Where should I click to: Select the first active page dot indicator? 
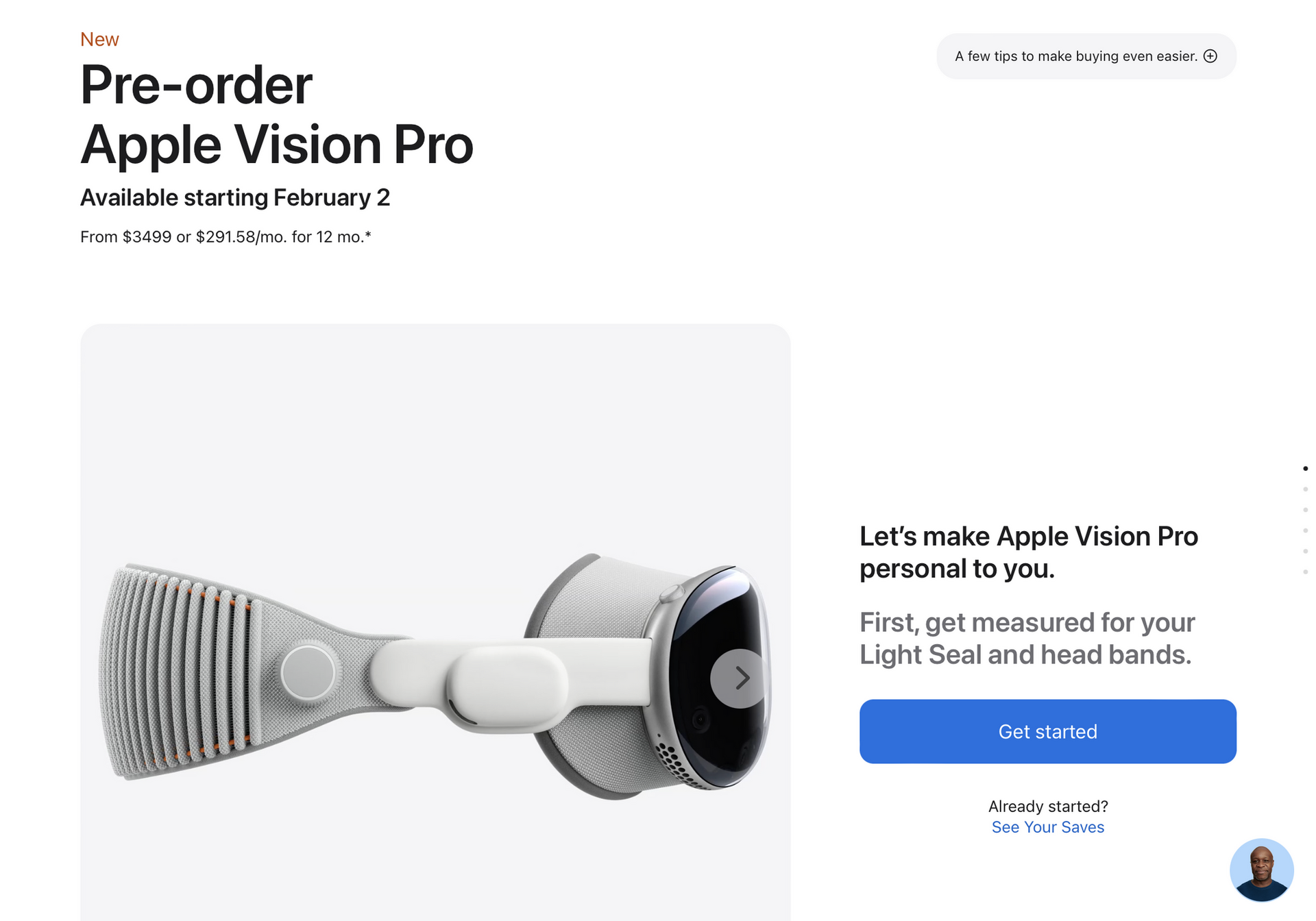pyautogui.click(x=1305, y=469)
